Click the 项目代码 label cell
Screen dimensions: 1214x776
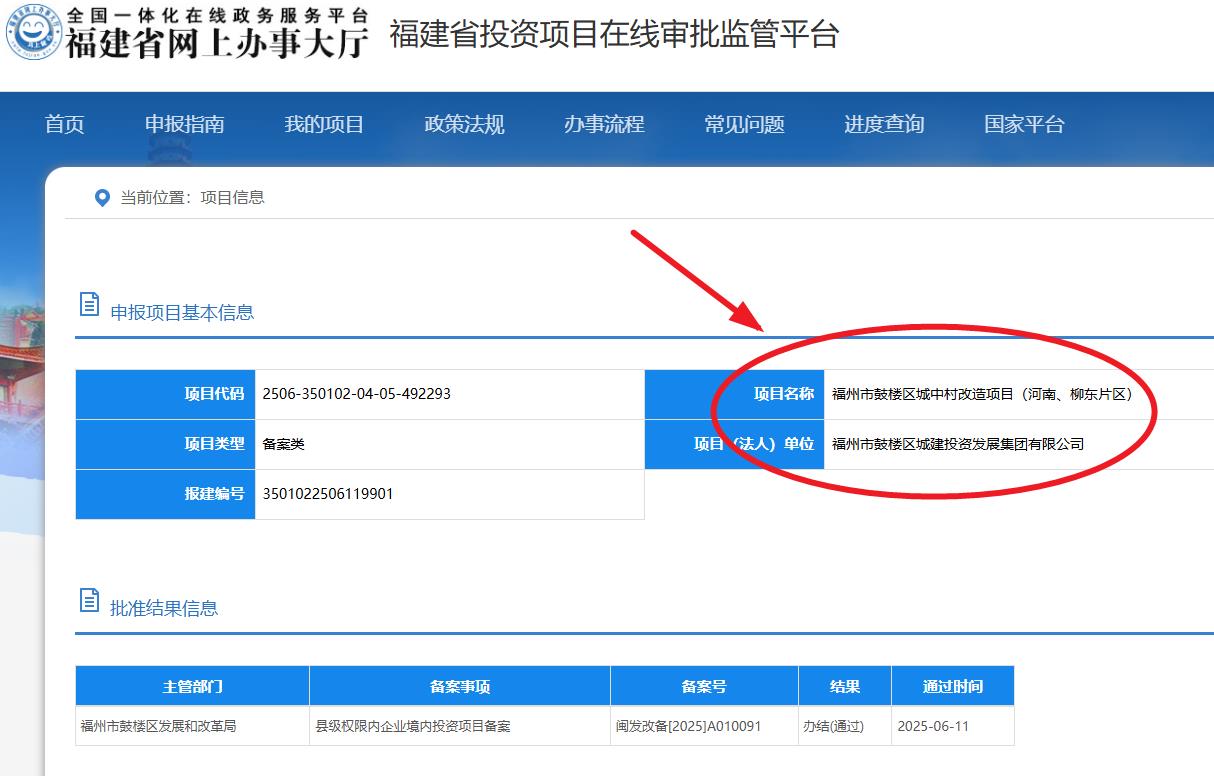coord(166,394)
